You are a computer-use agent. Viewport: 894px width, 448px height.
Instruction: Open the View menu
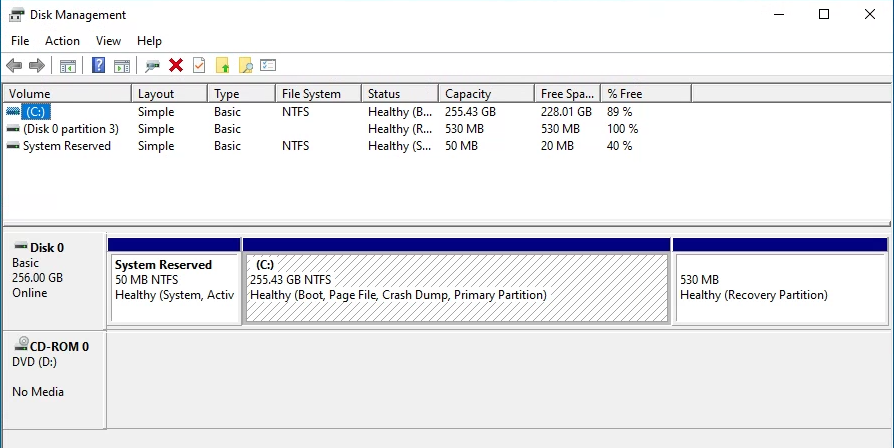pos(108,41)
